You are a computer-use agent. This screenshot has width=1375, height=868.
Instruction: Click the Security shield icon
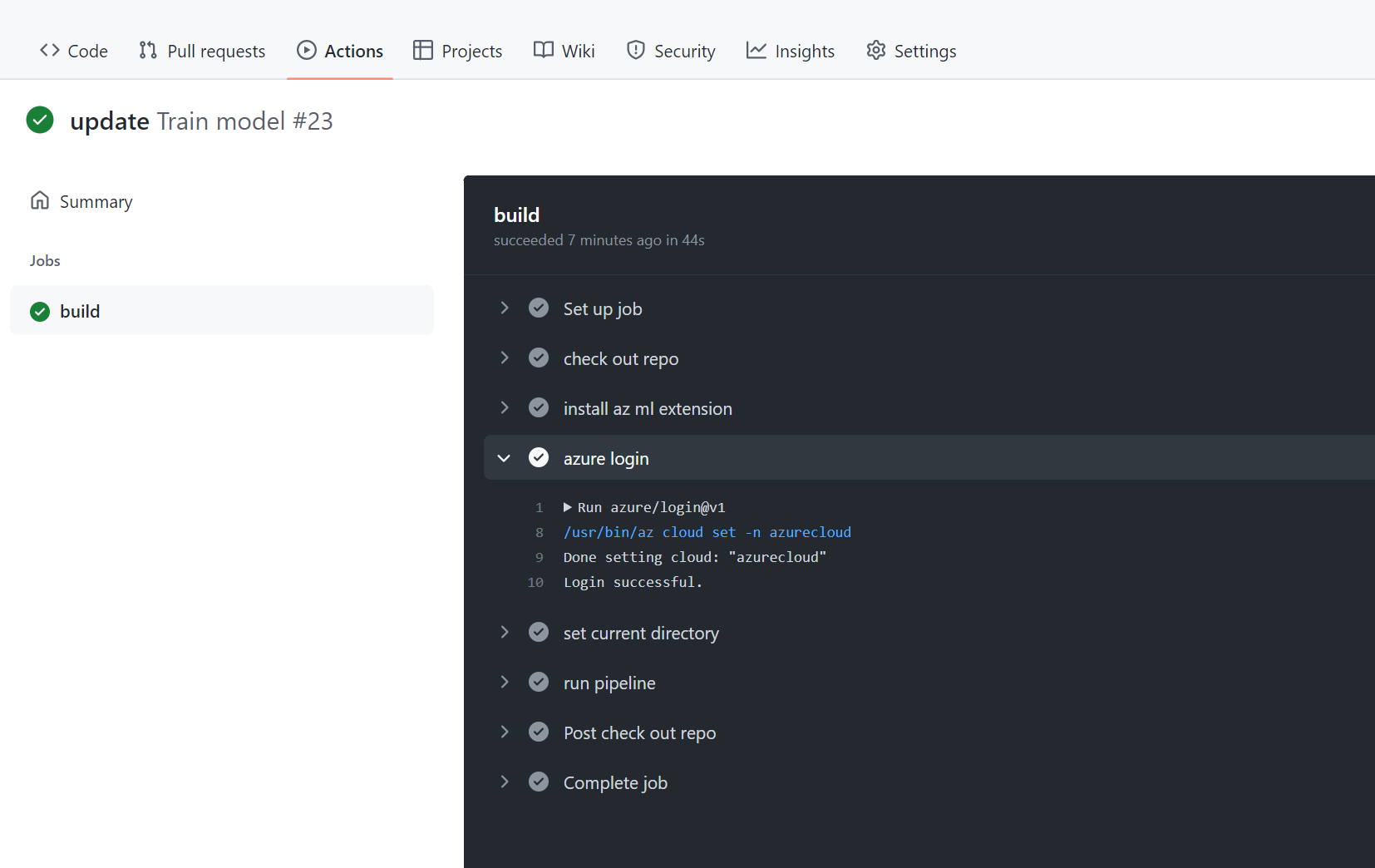(x=636, y=51)
